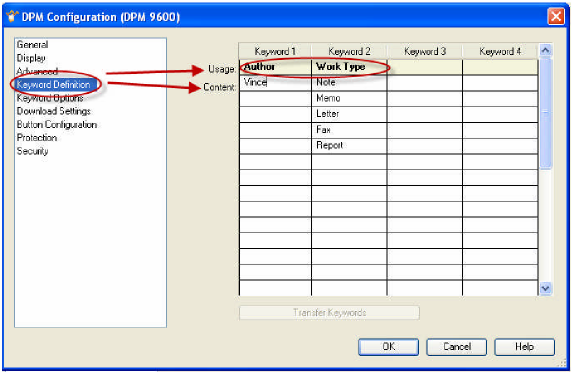Select the Note content cell
Image resolution: width=572 pixels, height=372 pixels.
(x=349, y=83)
